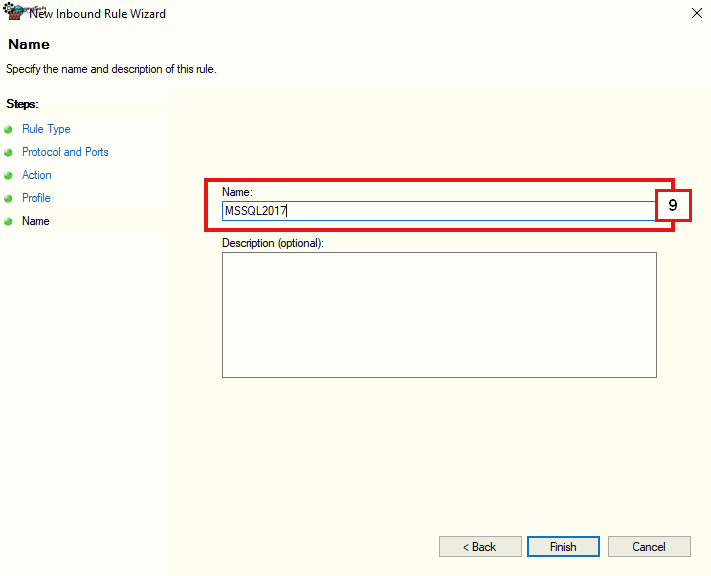The image size is (711, 576).
Task: Select the Name step in sidebar
Action: 36,221
